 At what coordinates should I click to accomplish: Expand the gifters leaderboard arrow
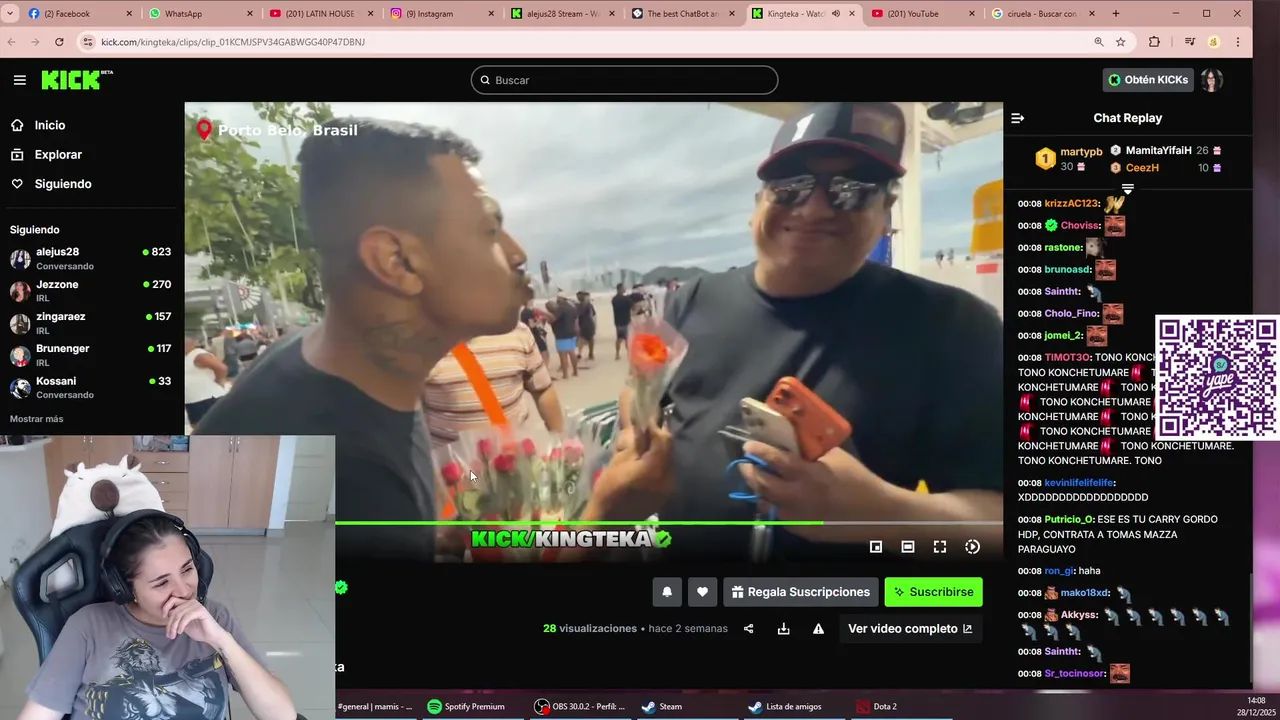[1127, 189]
